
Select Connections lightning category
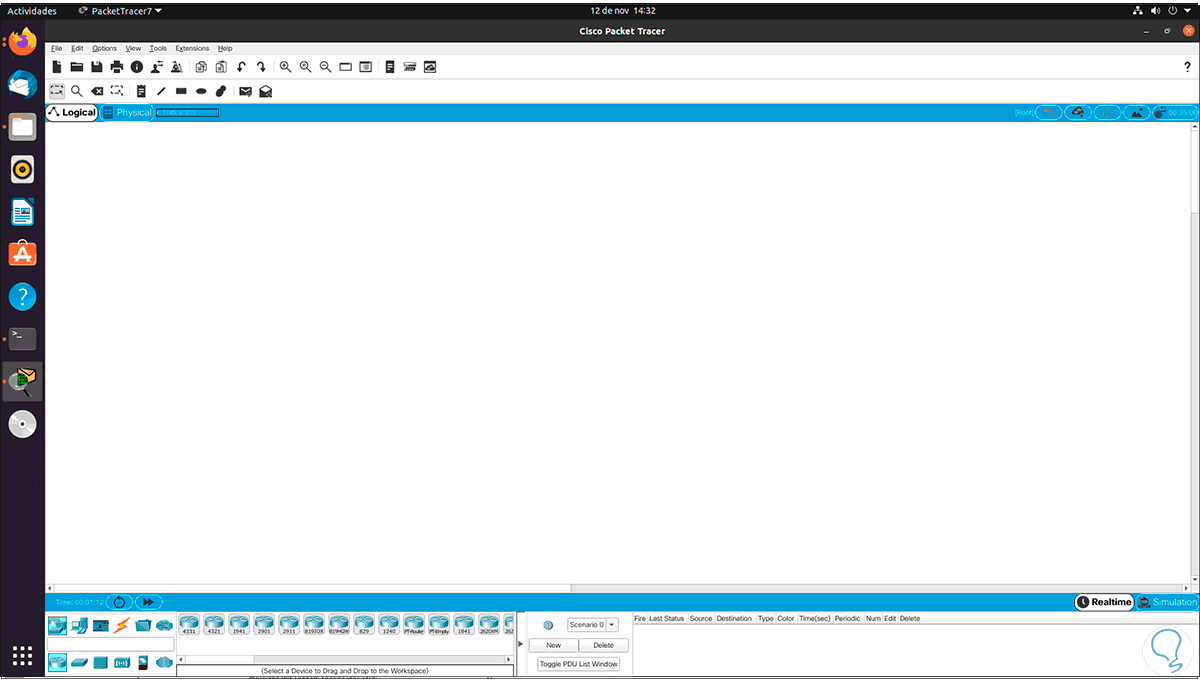[x=122, y=626]
